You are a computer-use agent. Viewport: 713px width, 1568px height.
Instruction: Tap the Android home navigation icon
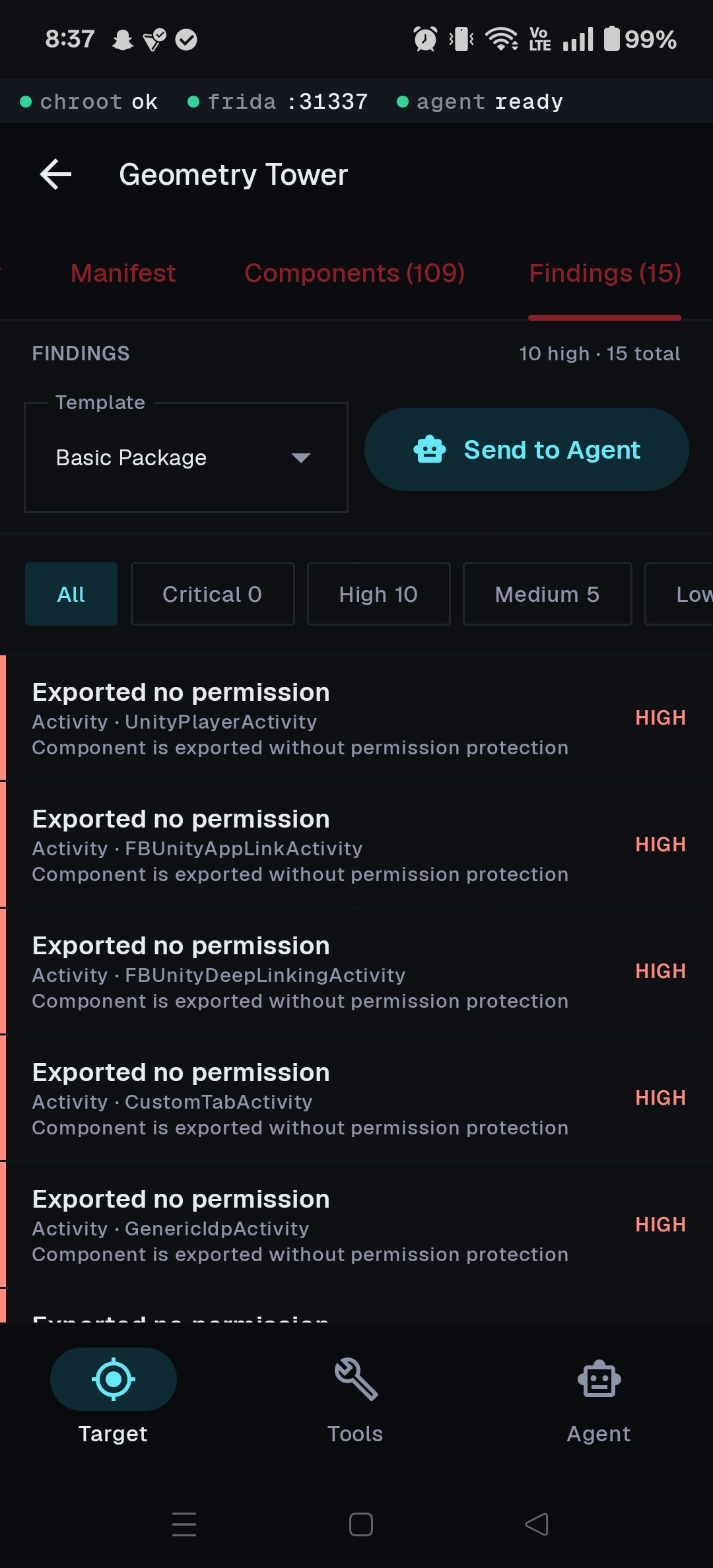360,1524
